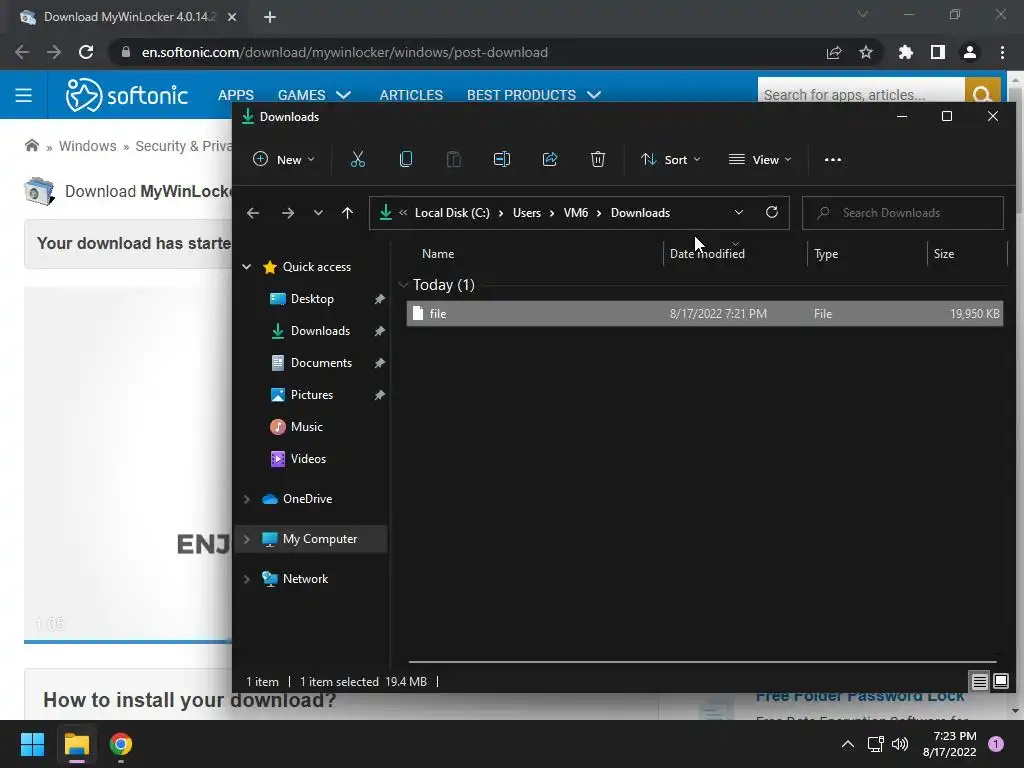Sort by the Name column header

point(438,253)
